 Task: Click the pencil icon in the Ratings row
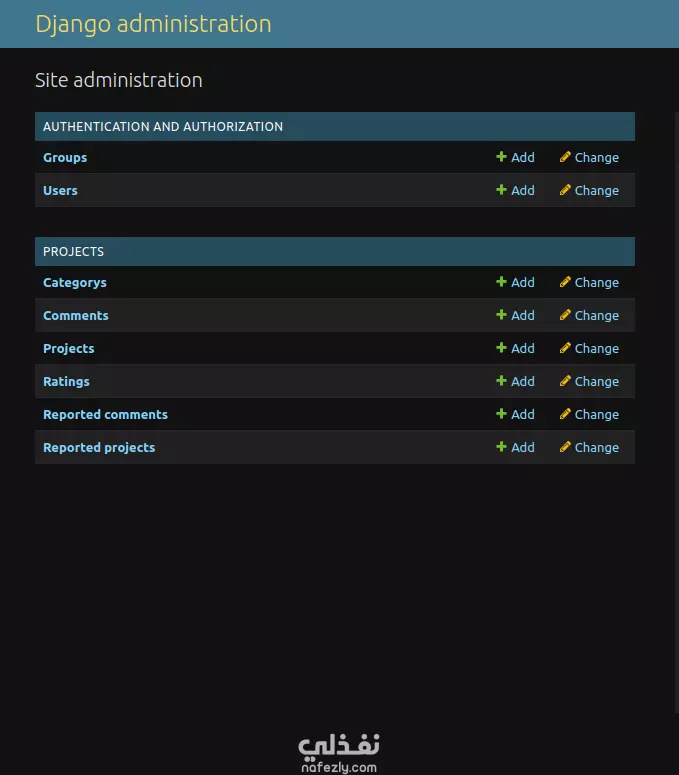pos(565,381)
